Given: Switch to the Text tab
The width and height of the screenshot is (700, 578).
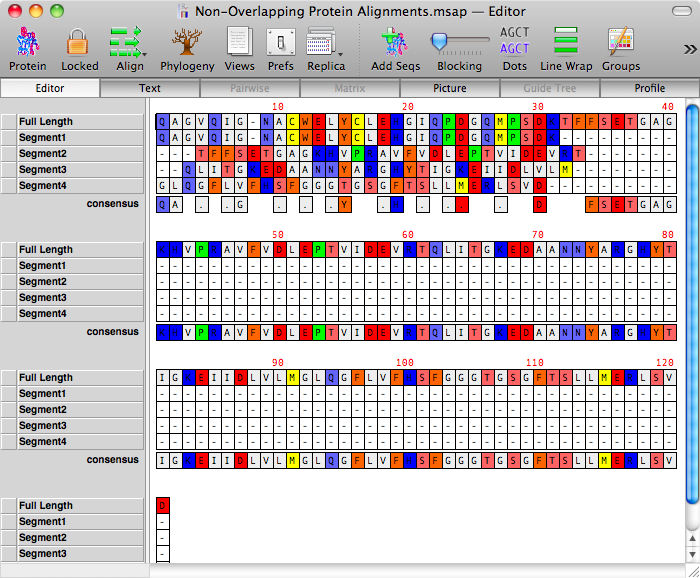Looking at the screenshot, I should [150, 88].
